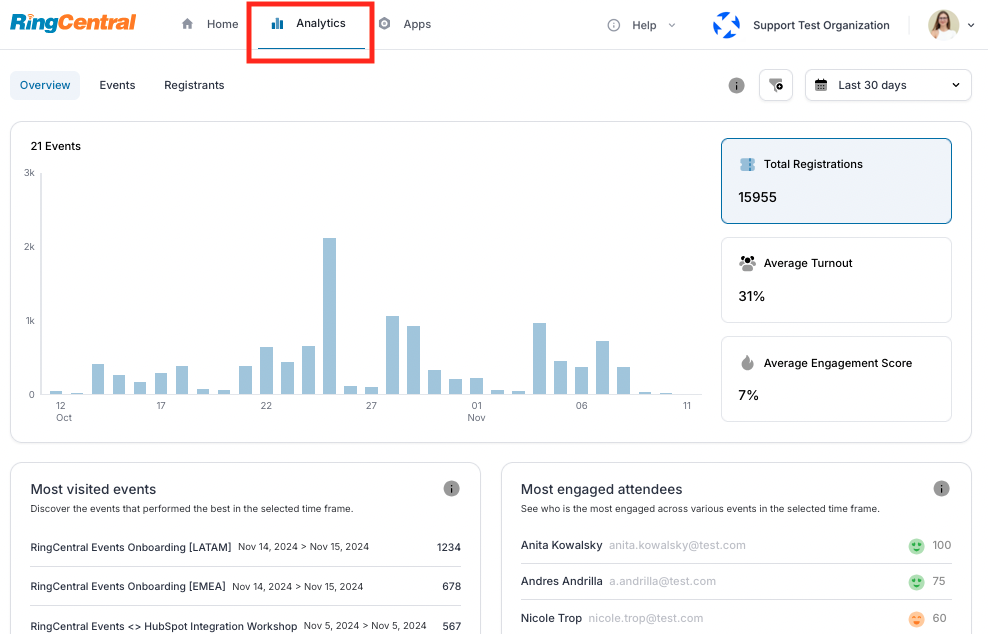Click Andres Andrilla's green smiley icon
Viewport: 988px width, 634px height.
pyautogui.click(x=916, y=582)
